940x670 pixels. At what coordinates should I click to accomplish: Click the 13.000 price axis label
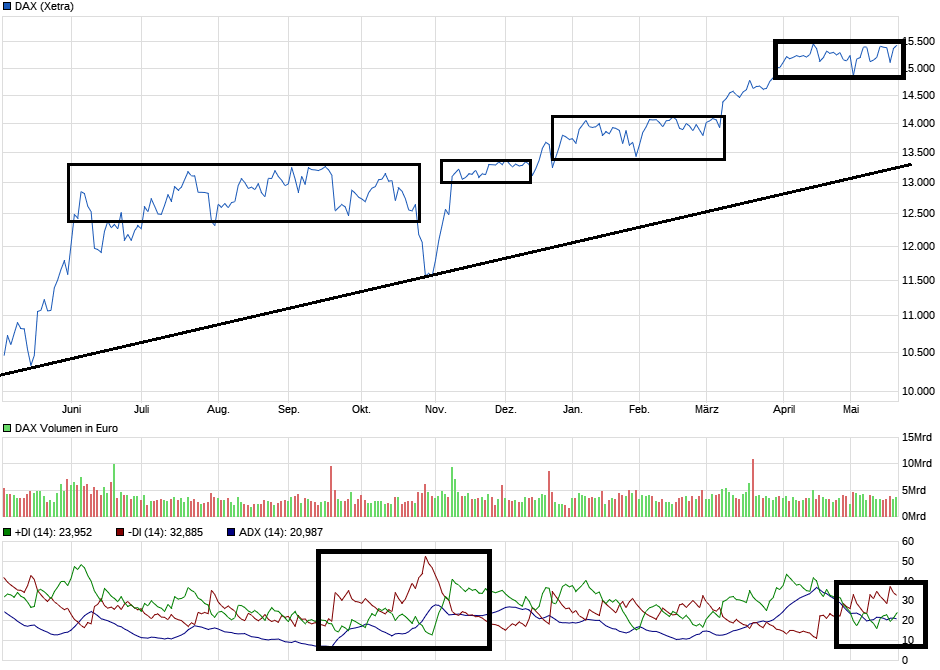[x=918, y=182]
